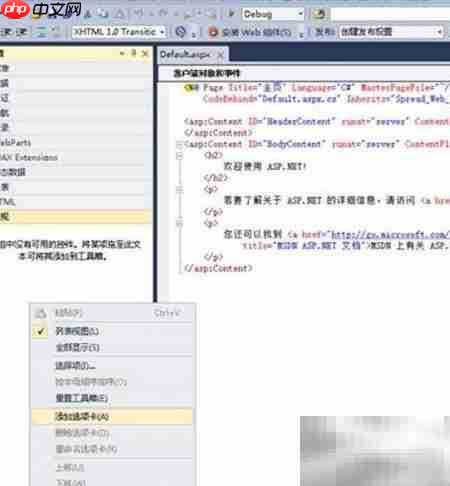Click the HeaderContent asp:Content code line
450x486 pixels.
pos(317,121)
